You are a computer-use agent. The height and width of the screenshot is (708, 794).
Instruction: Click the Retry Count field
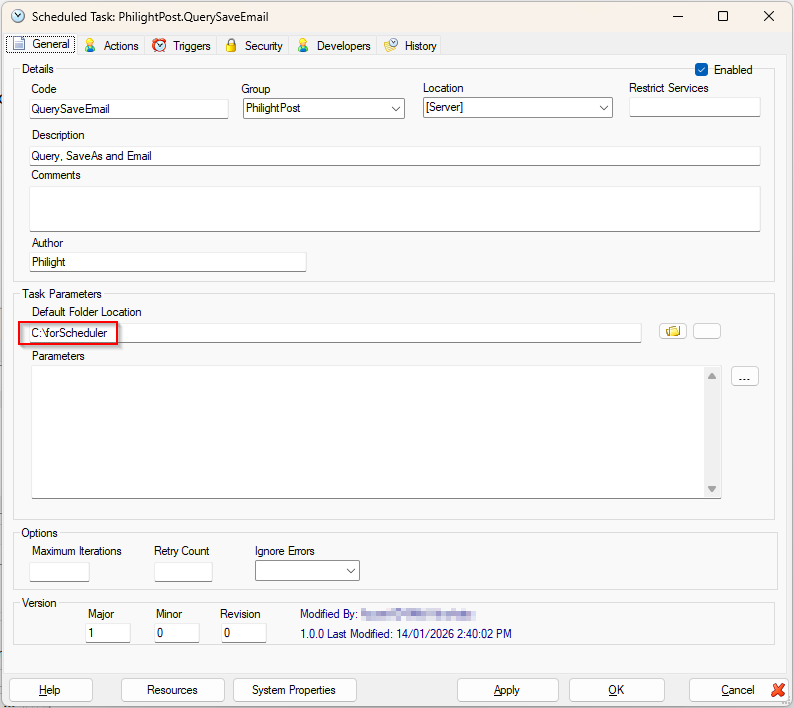[183, 572]
